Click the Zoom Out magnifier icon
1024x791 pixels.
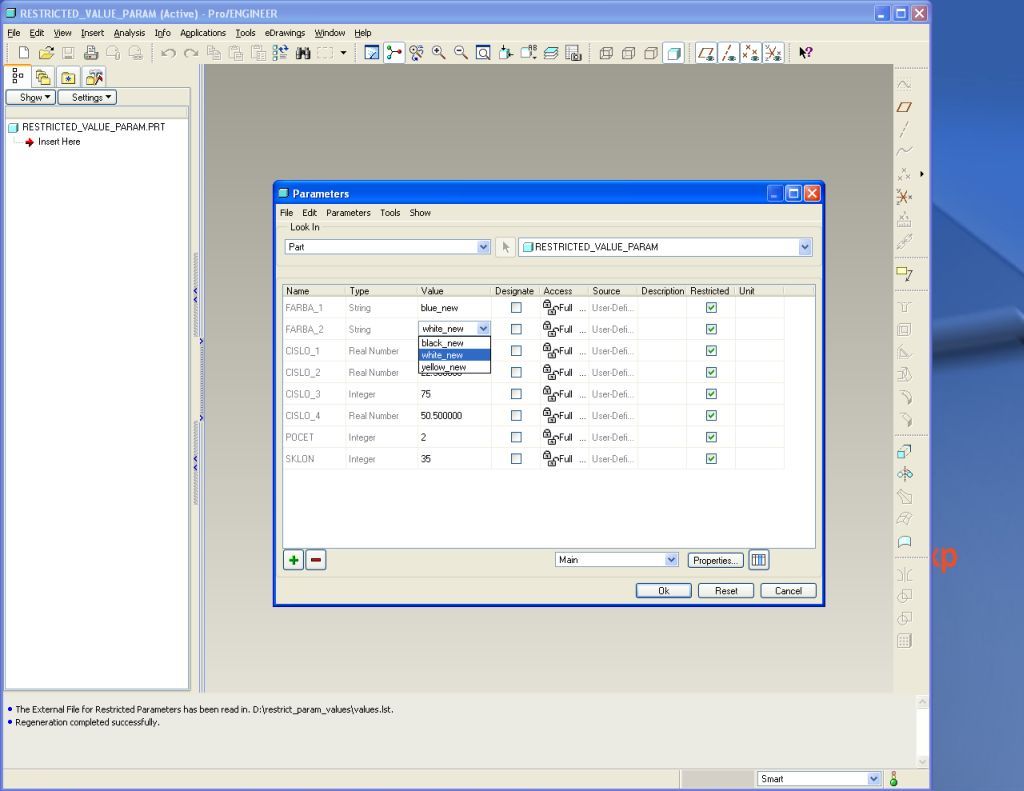coord(461,53)
